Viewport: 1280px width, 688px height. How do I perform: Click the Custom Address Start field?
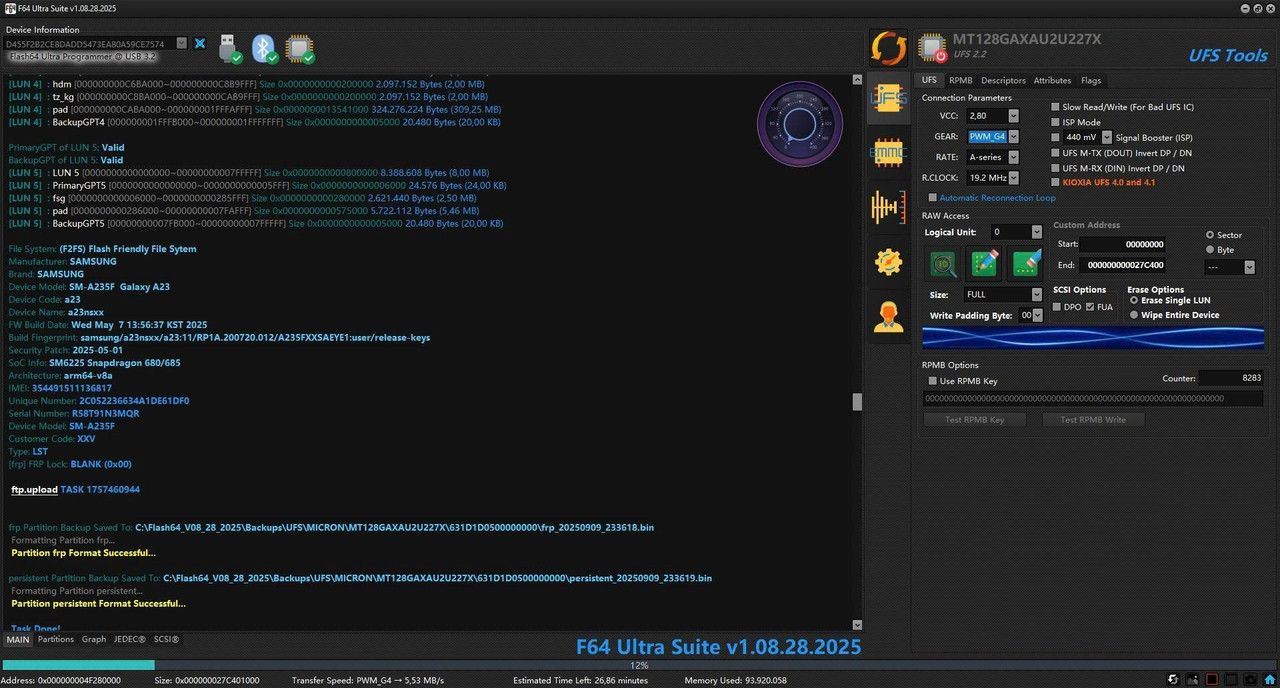click(x=1123, y=244)
